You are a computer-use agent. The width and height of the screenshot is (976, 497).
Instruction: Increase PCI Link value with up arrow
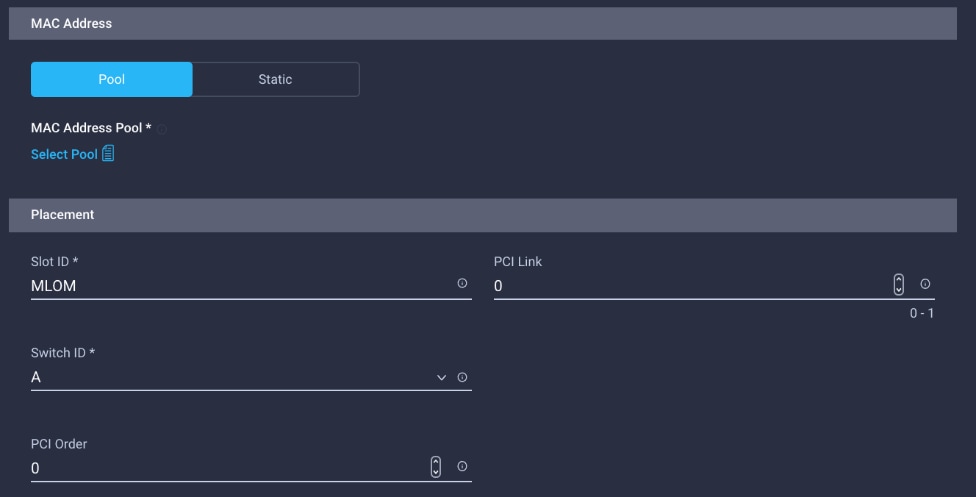(x=898, y=280)
